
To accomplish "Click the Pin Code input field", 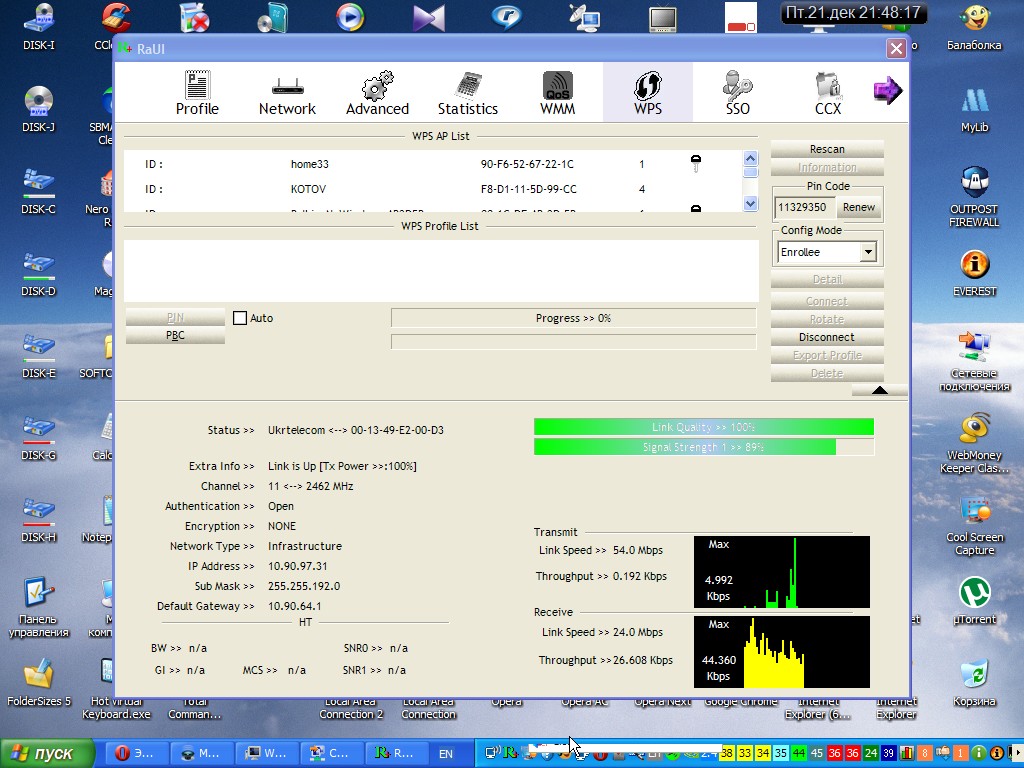I will coord(804,207).
